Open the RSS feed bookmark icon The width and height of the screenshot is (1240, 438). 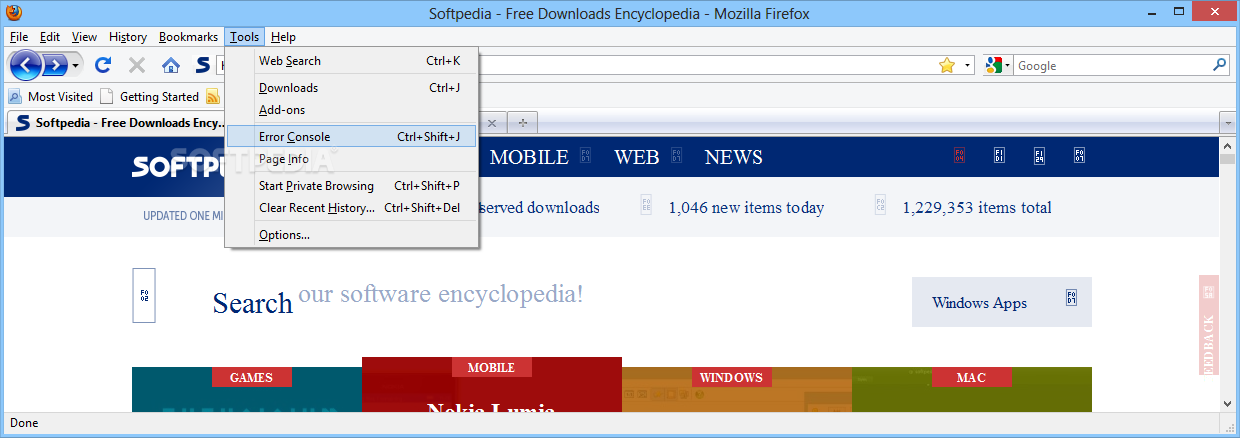[x=213, y=97]
